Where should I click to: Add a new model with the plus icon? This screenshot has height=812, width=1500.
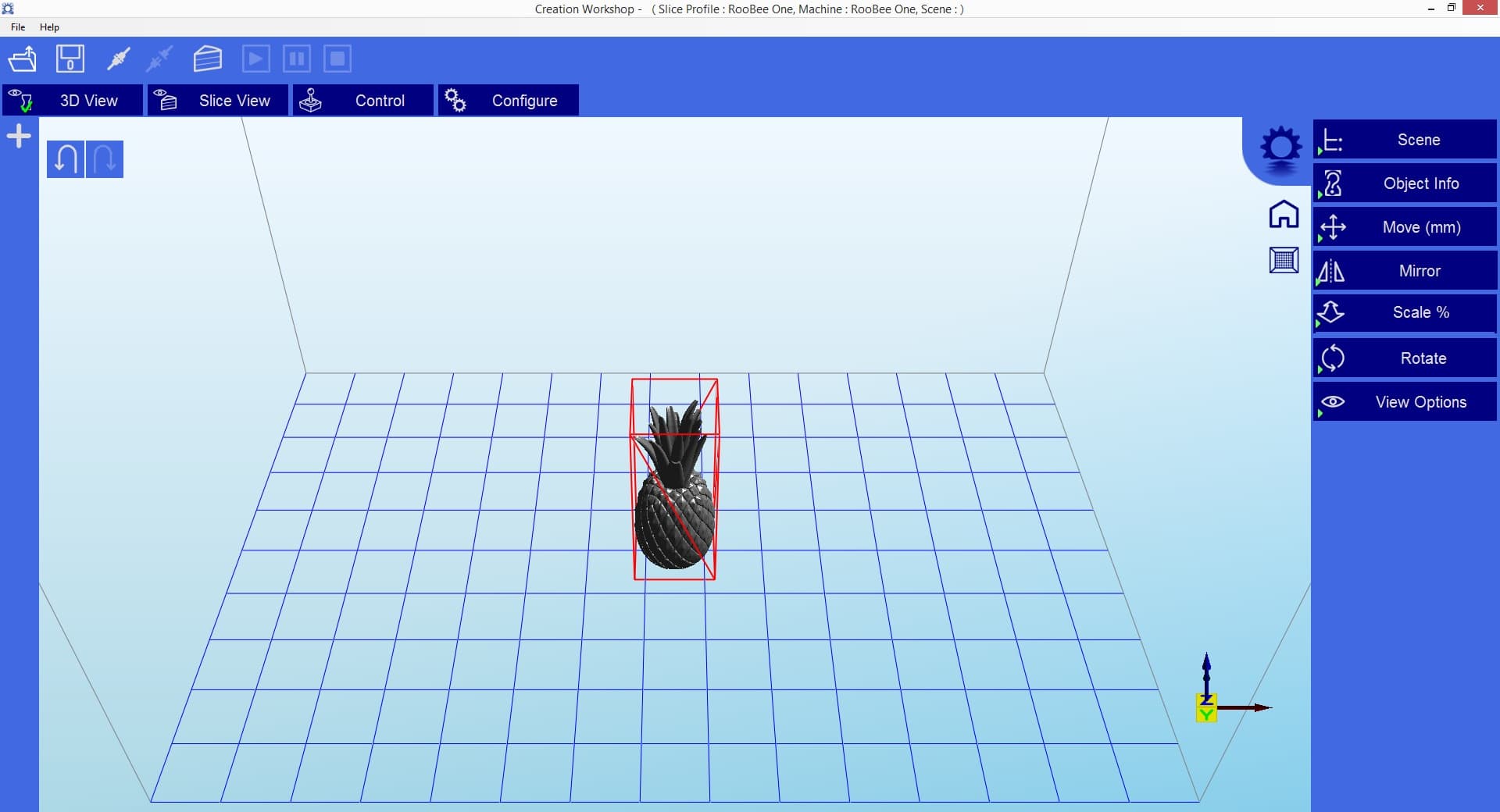click(18, 136)
